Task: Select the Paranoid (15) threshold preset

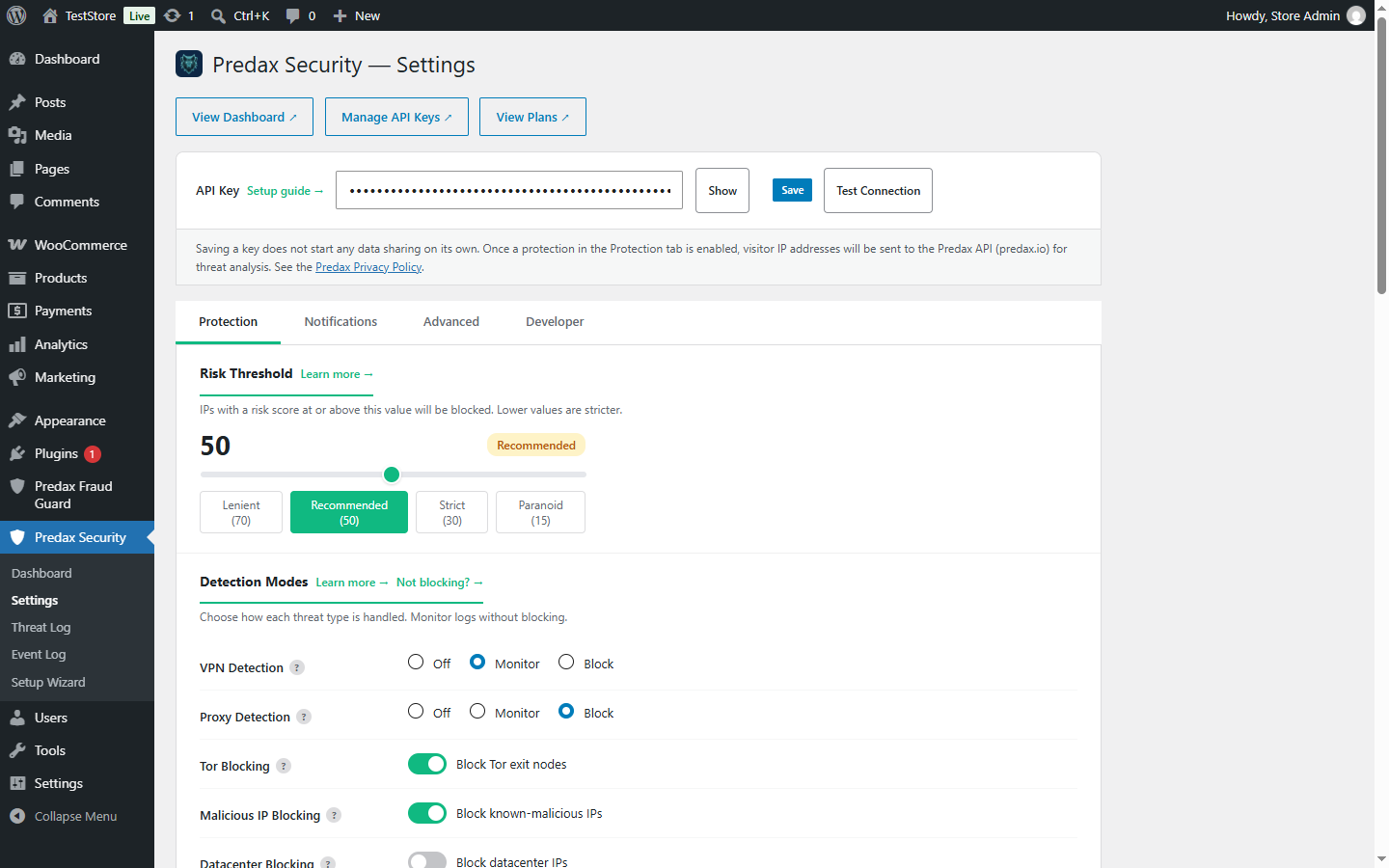Action: [x=540, y=512]
